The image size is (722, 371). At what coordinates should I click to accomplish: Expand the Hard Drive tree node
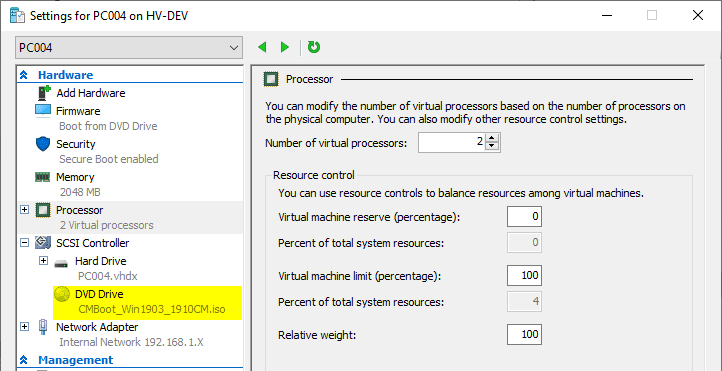tap(43, 261)
